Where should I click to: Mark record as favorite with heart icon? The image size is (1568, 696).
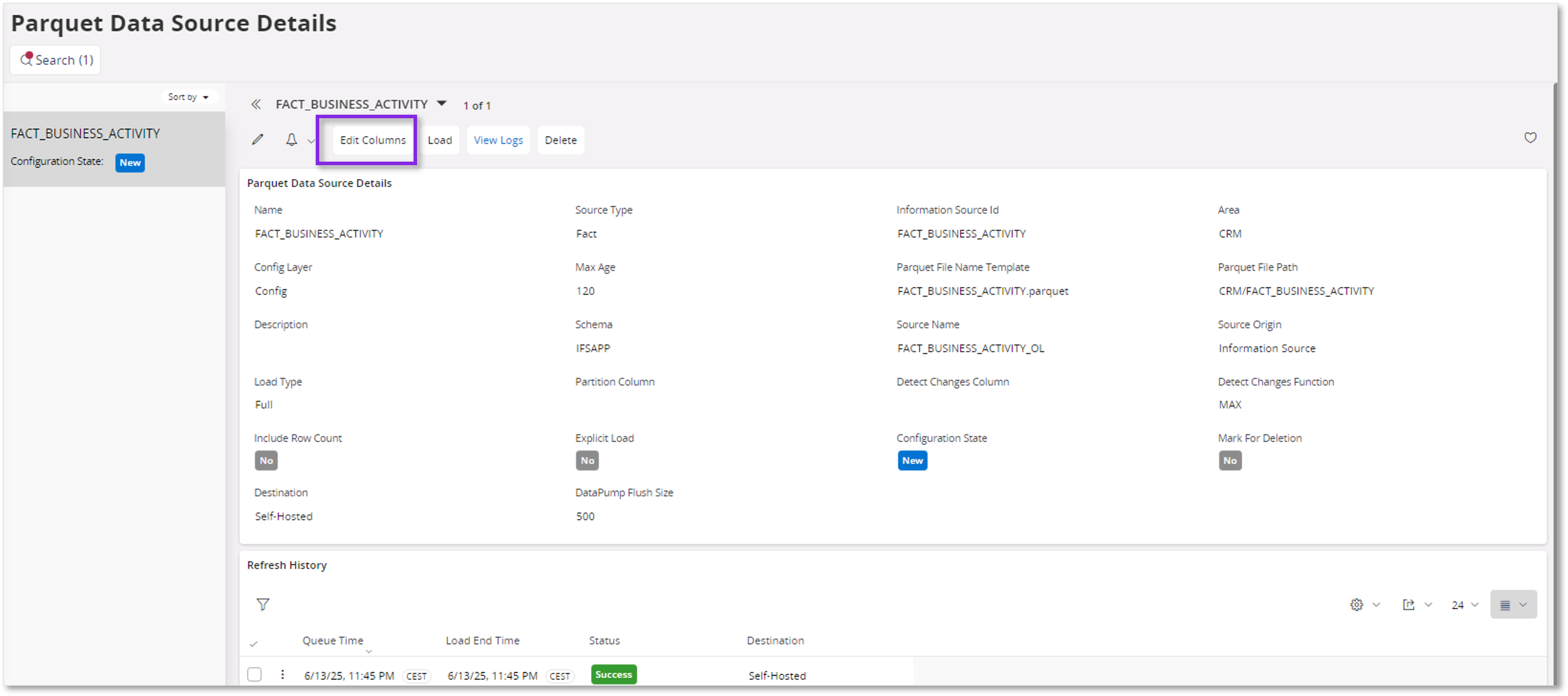pos(1531,138)
